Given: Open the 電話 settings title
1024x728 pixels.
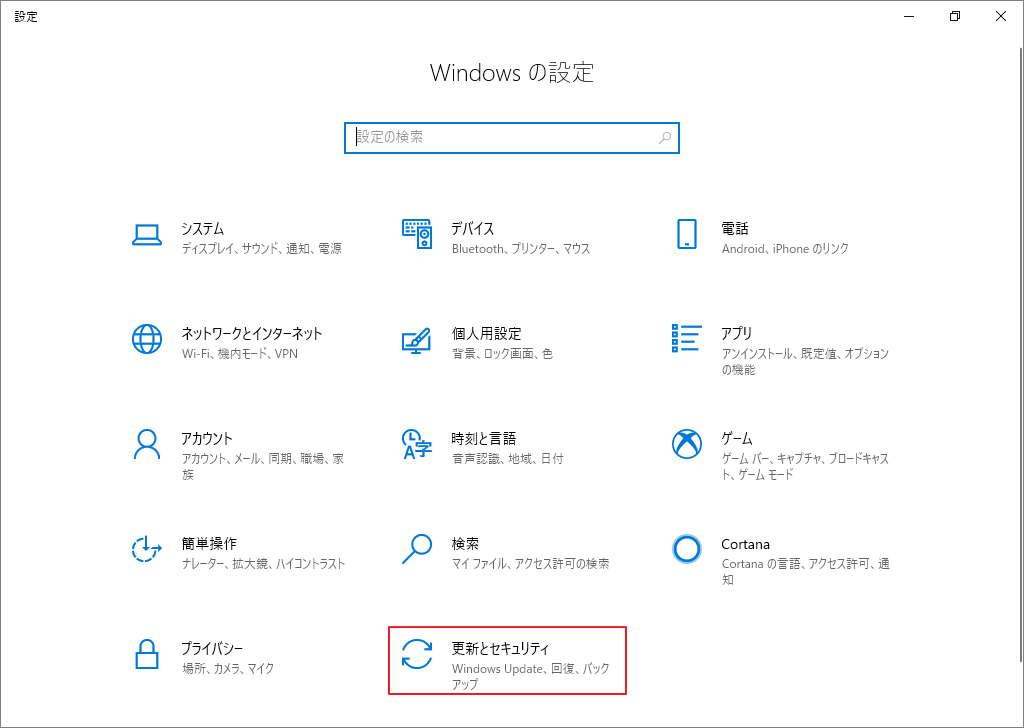Looking at the screenshot, I should 735,229.
